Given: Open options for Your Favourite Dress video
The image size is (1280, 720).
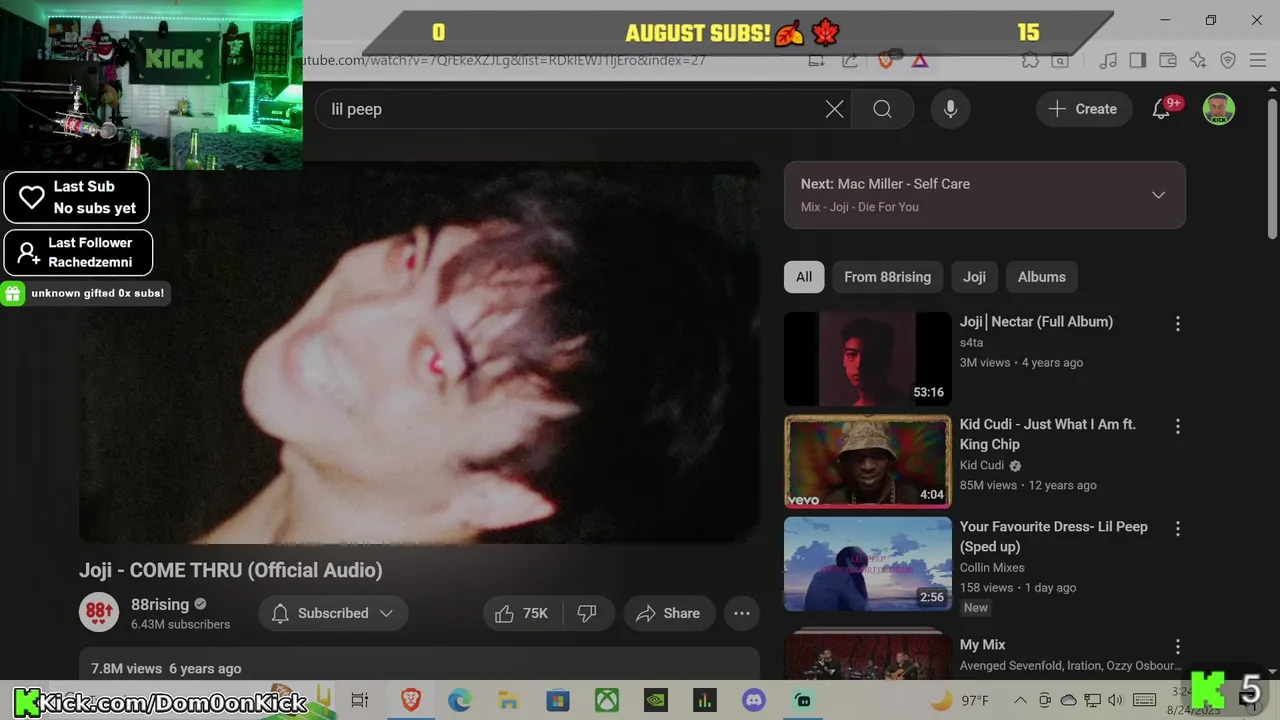Looking at the screenshot, I should (1177, 528).
